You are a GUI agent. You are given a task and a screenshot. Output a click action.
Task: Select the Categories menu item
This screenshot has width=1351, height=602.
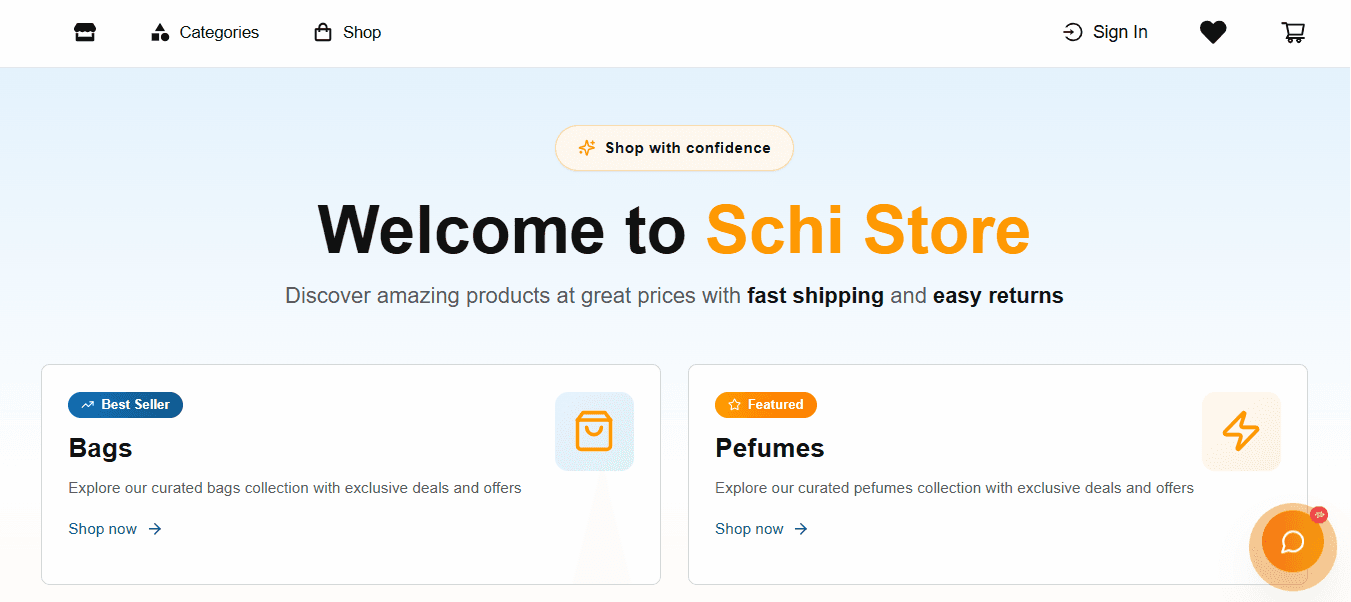coord(217,32)
